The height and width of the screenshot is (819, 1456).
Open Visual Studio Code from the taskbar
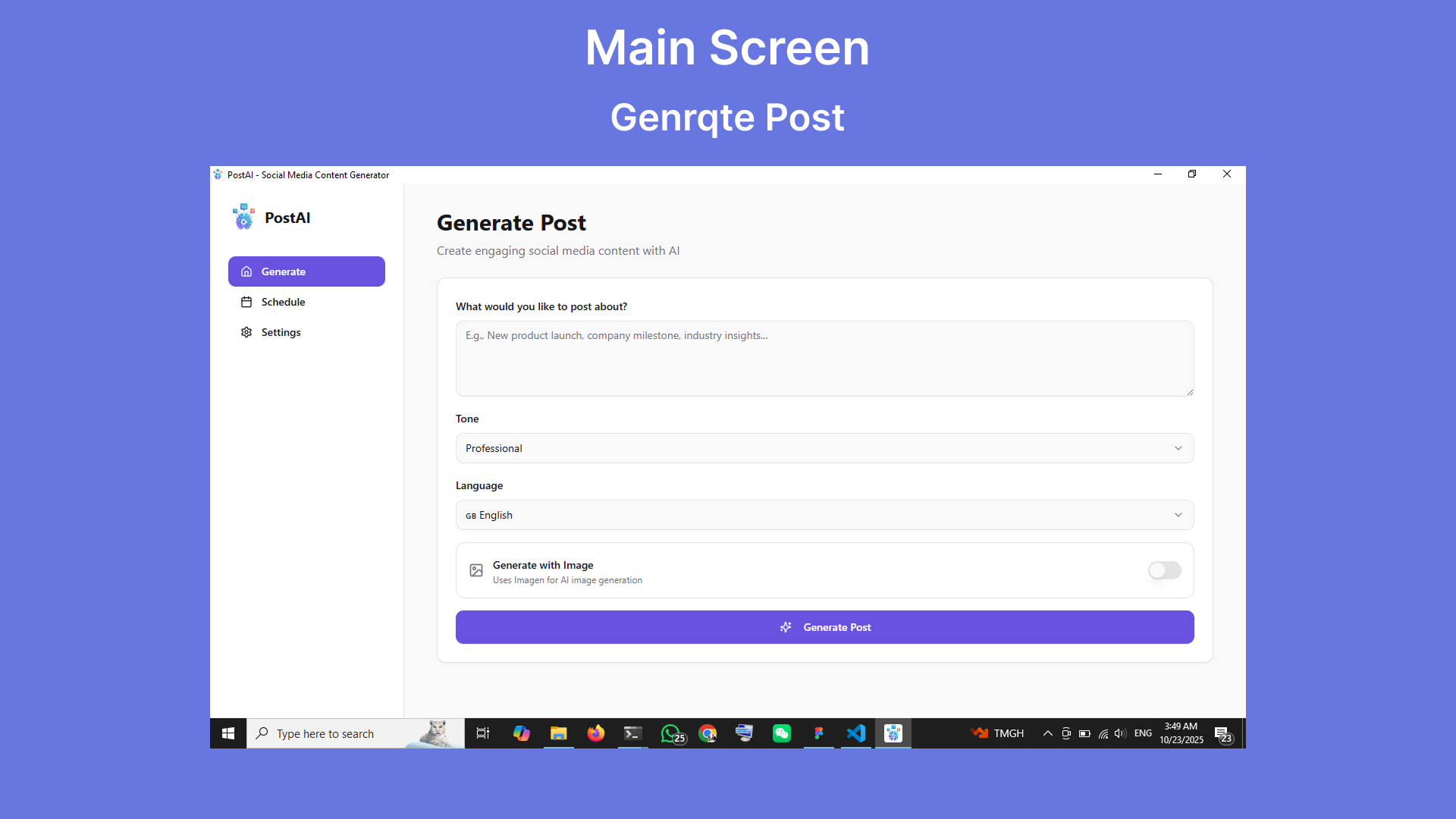(856, 733)
